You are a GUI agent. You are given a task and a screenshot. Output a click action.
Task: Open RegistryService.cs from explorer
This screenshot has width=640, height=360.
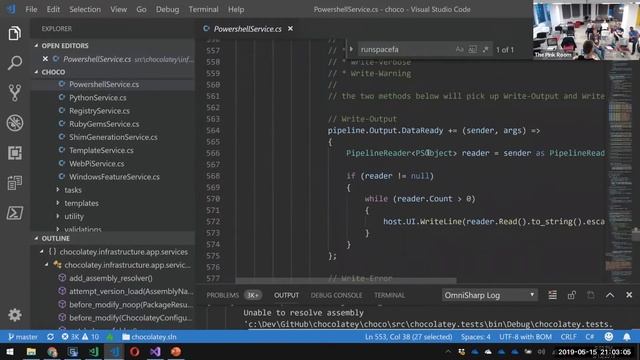click(x=99, y=111)
